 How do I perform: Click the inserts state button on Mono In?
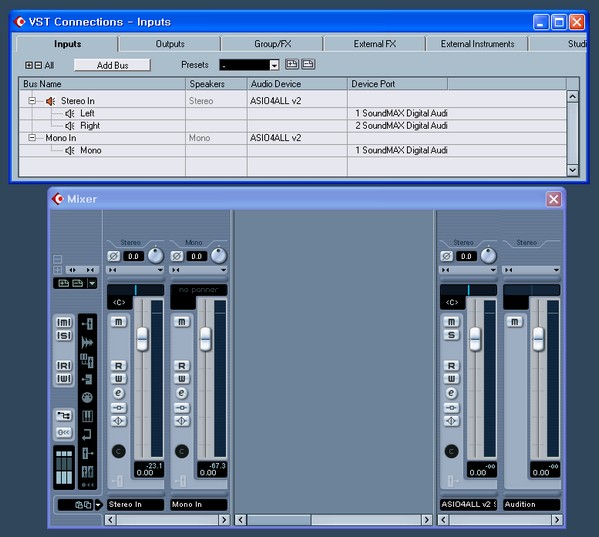pos(181,408)
